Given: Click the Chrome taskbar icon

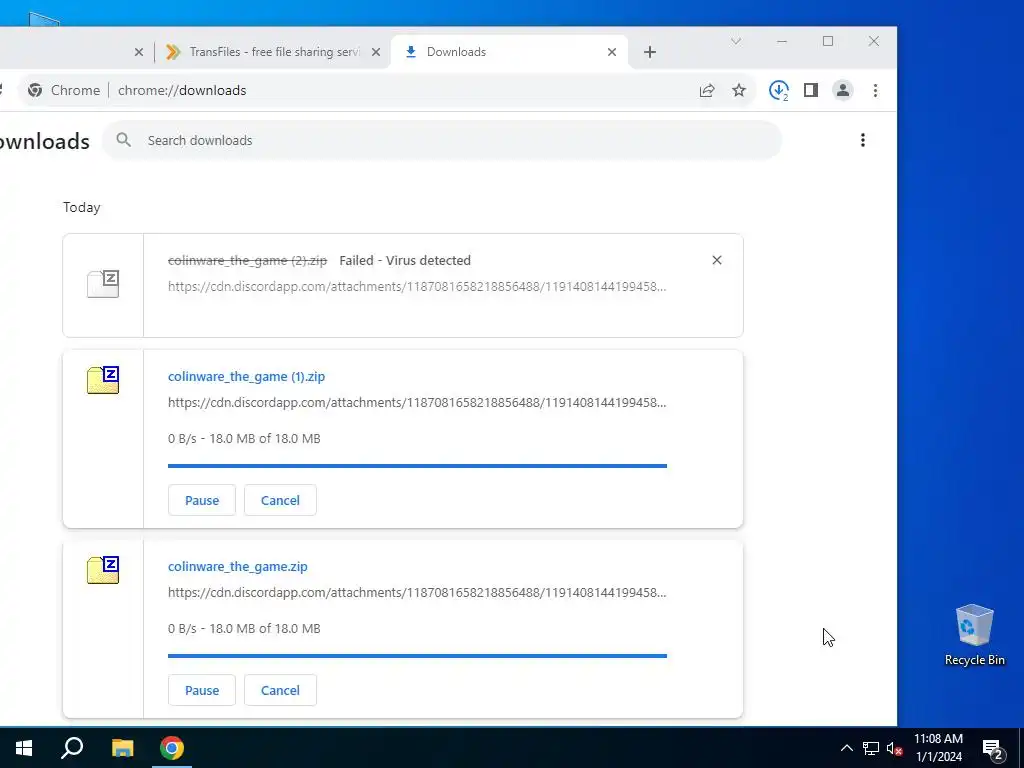Looking at the screenshot, I should (172, 748).
